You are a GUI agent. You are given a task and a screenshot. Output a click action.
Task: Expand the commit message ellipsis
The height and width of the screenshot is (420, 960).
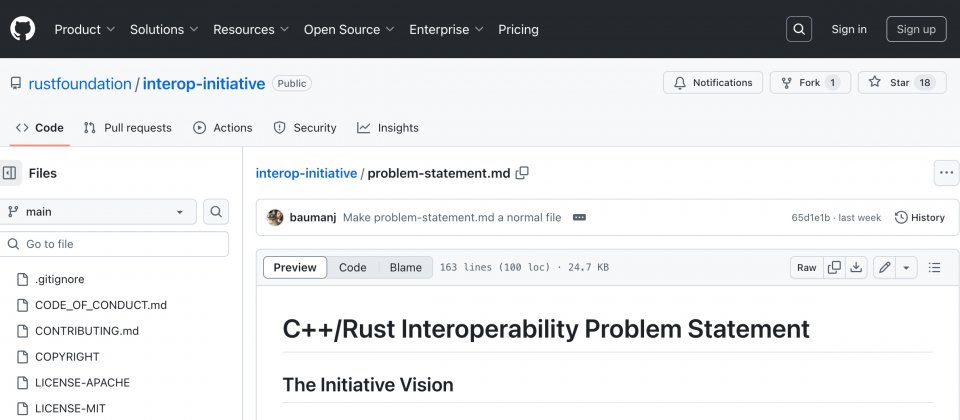579,217
